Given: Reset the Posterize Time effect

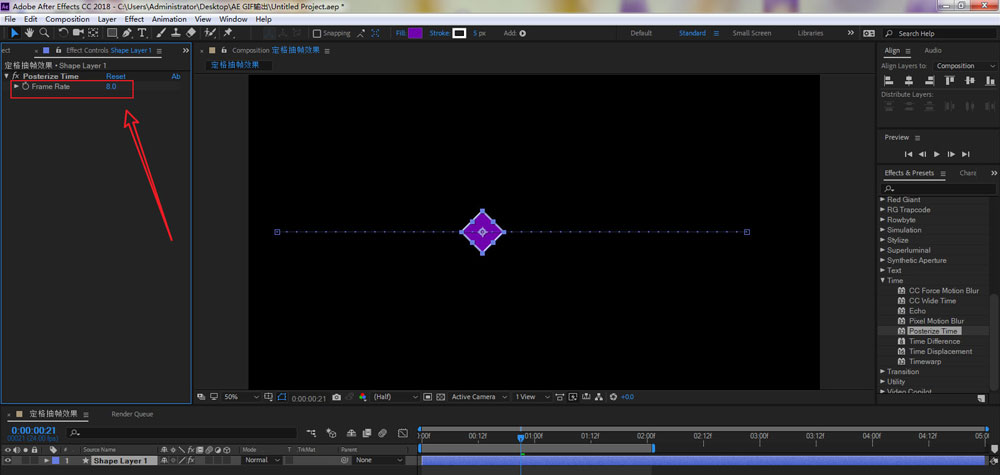Looking at the screenshot, I should 116,76.
